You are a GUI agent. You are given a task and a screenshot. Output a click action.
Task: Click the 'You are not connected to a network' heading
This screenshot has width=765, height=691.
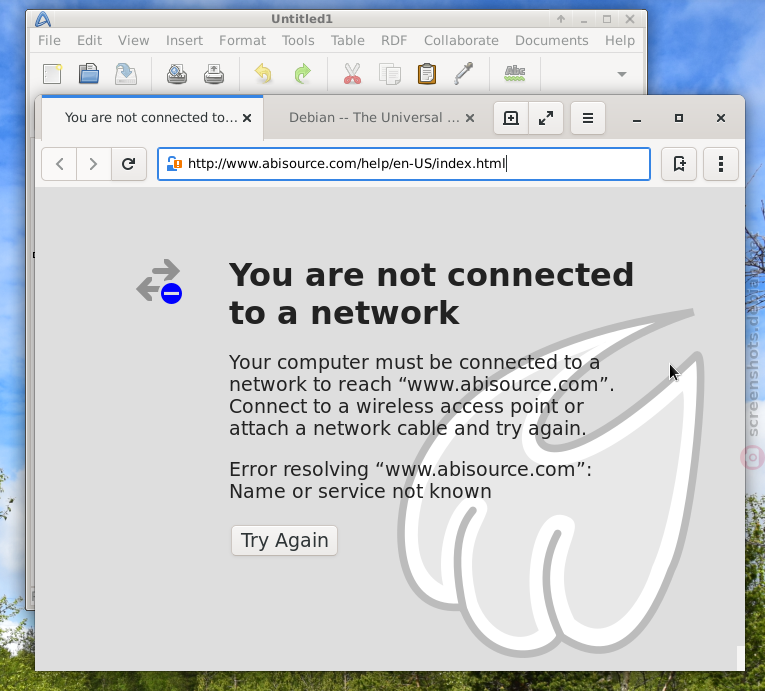(431, 293)
